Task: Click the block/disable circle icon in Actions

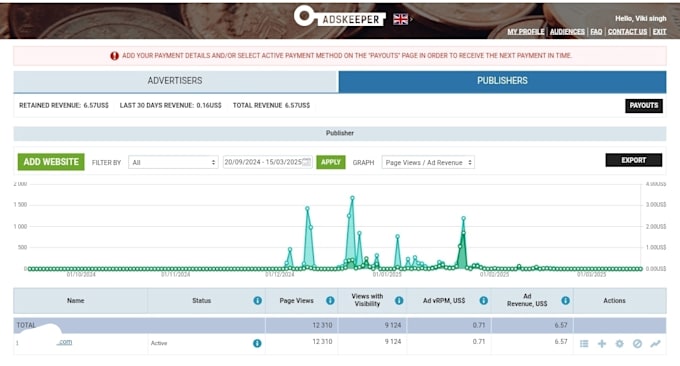Action: click(637, 343)
